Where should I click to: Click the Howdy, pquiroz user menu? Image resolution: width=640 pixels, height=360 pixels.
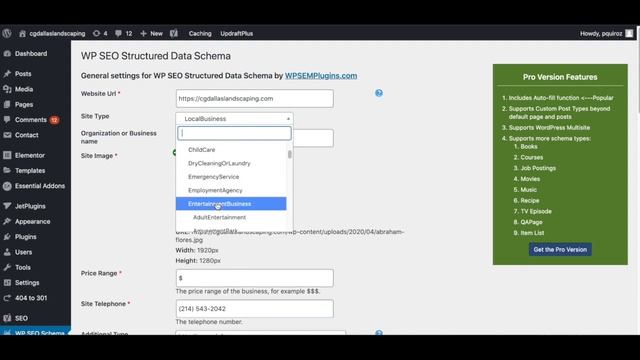(x=601, y=33)
